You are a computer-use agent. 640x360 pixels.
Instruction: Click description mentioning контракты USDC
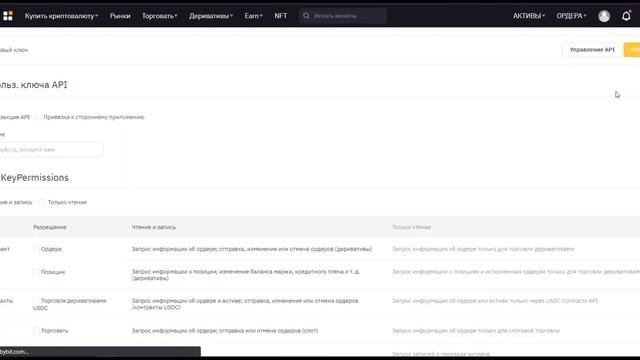pos(245,304)
